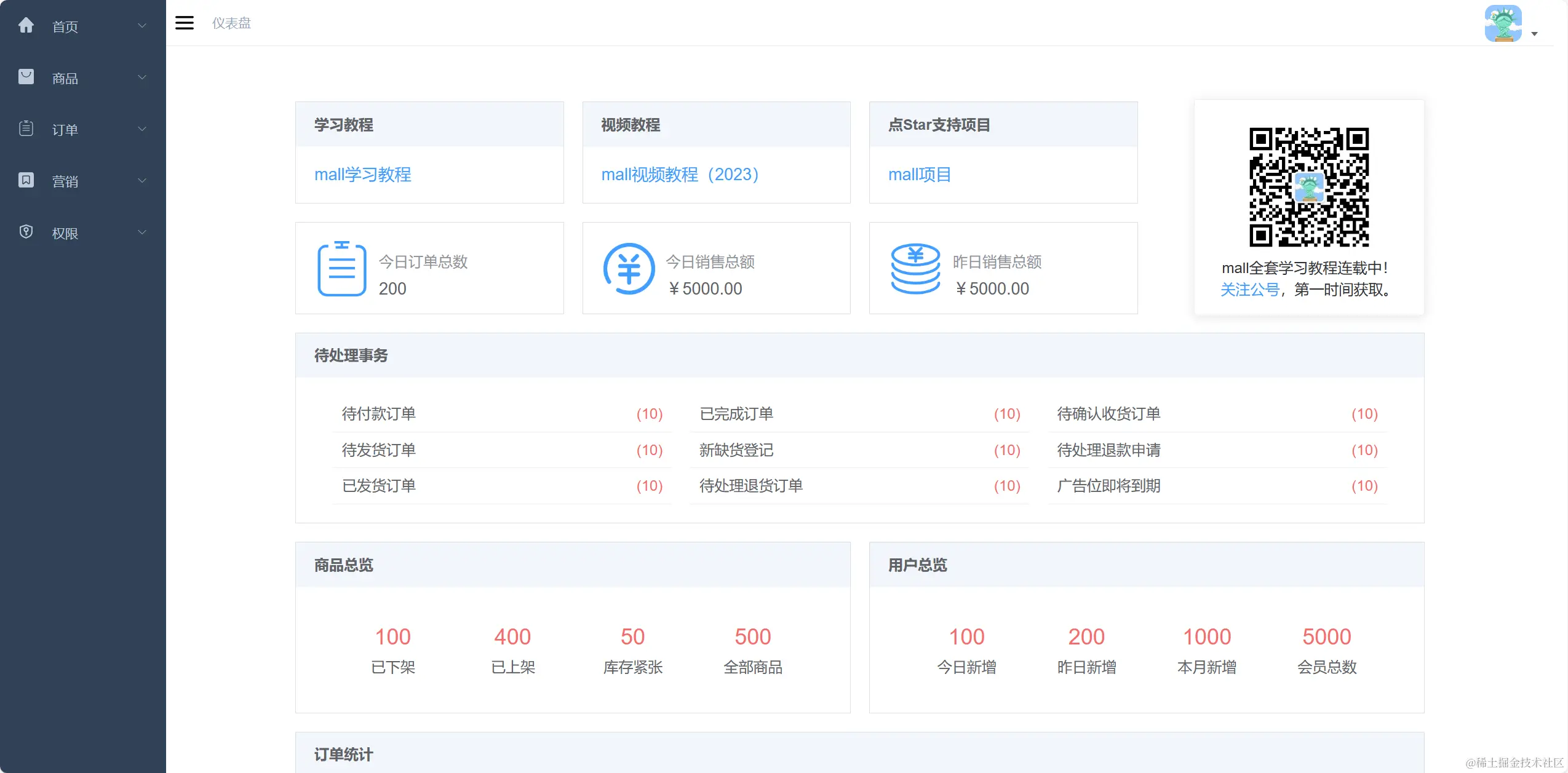Click the QR code image
This screenshot has width=1568, height=773.
click(1308, 187)
